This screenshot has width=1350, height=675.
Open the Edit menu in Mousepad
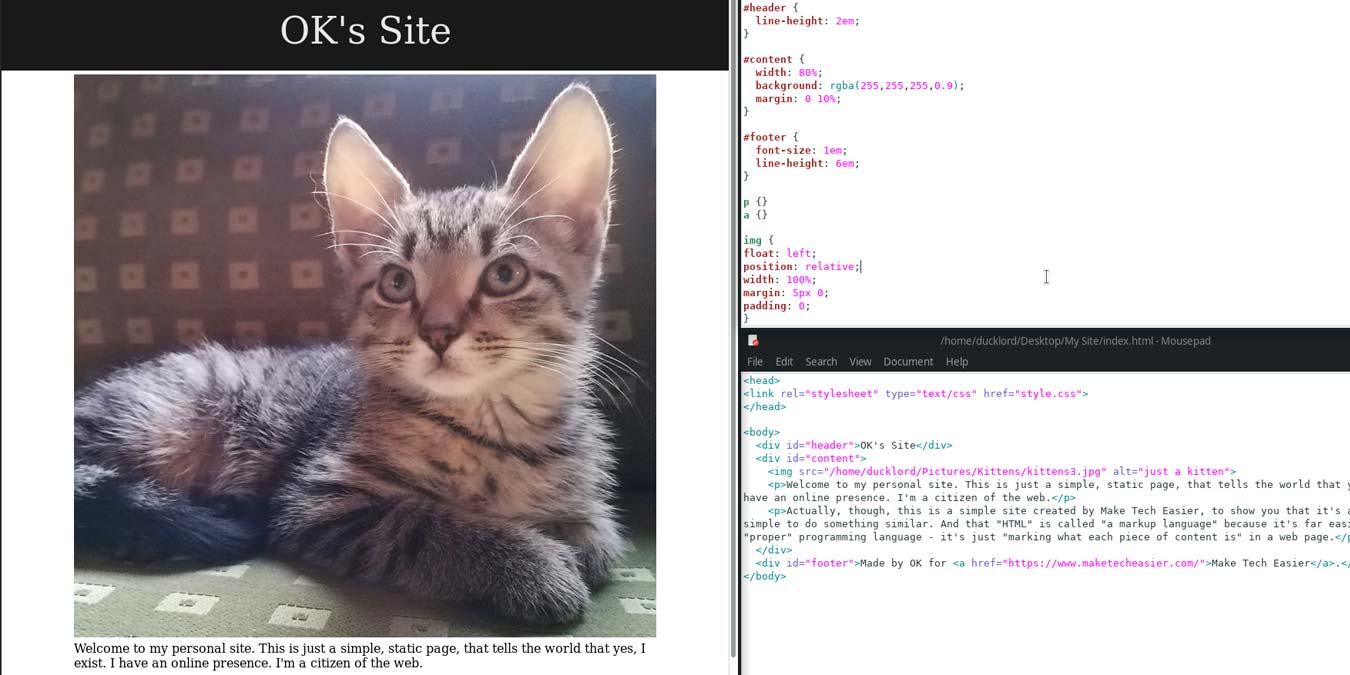[x=784, y=361]
